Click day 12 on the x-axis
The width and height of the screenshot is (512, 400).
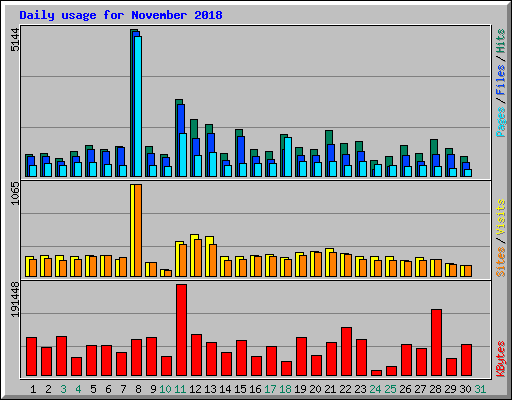(195, 389)
